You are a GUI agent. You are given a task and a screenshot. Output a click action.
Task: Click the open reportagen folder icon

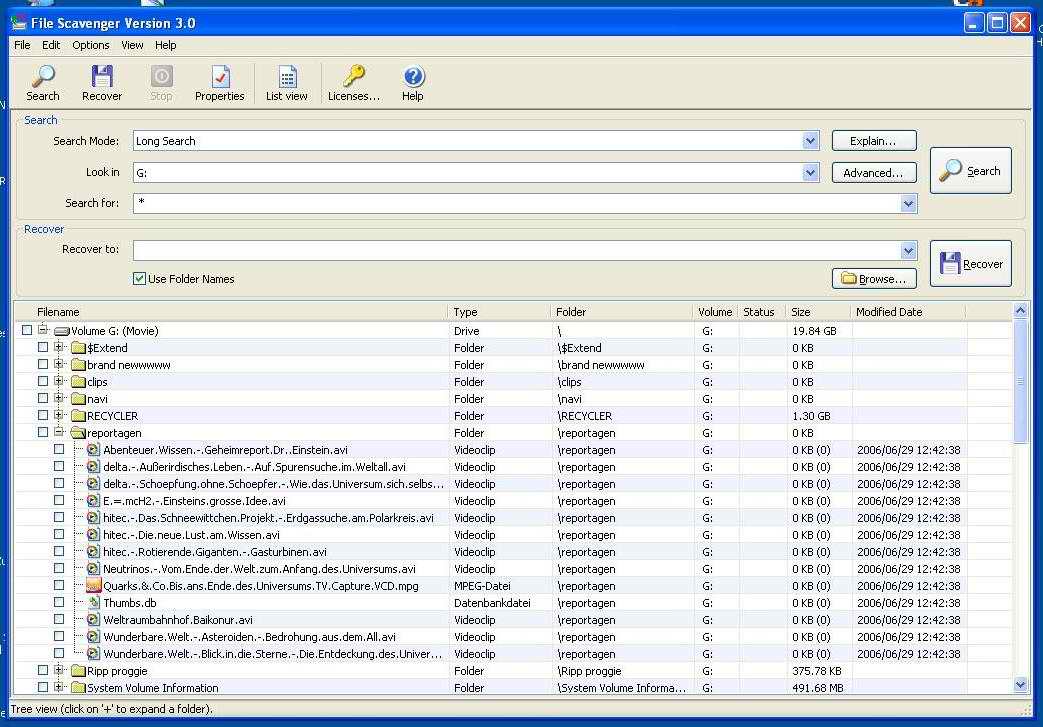point(78,433)
